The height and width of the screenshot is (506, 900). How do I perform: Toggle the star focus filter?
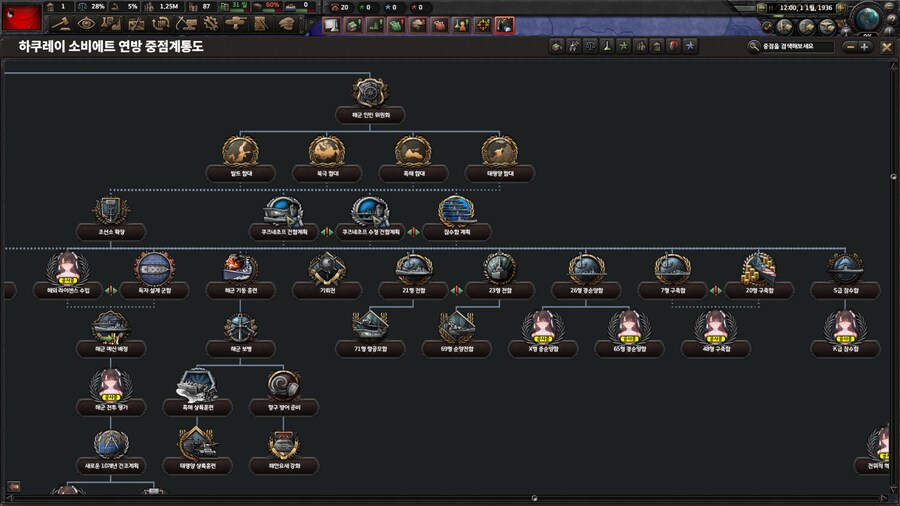click(690, 46)
